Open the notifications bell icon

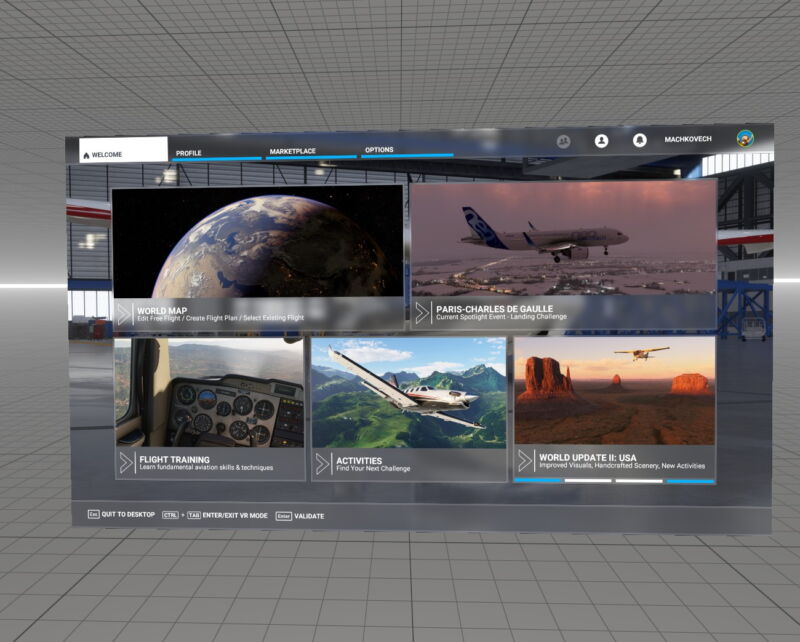638,140
